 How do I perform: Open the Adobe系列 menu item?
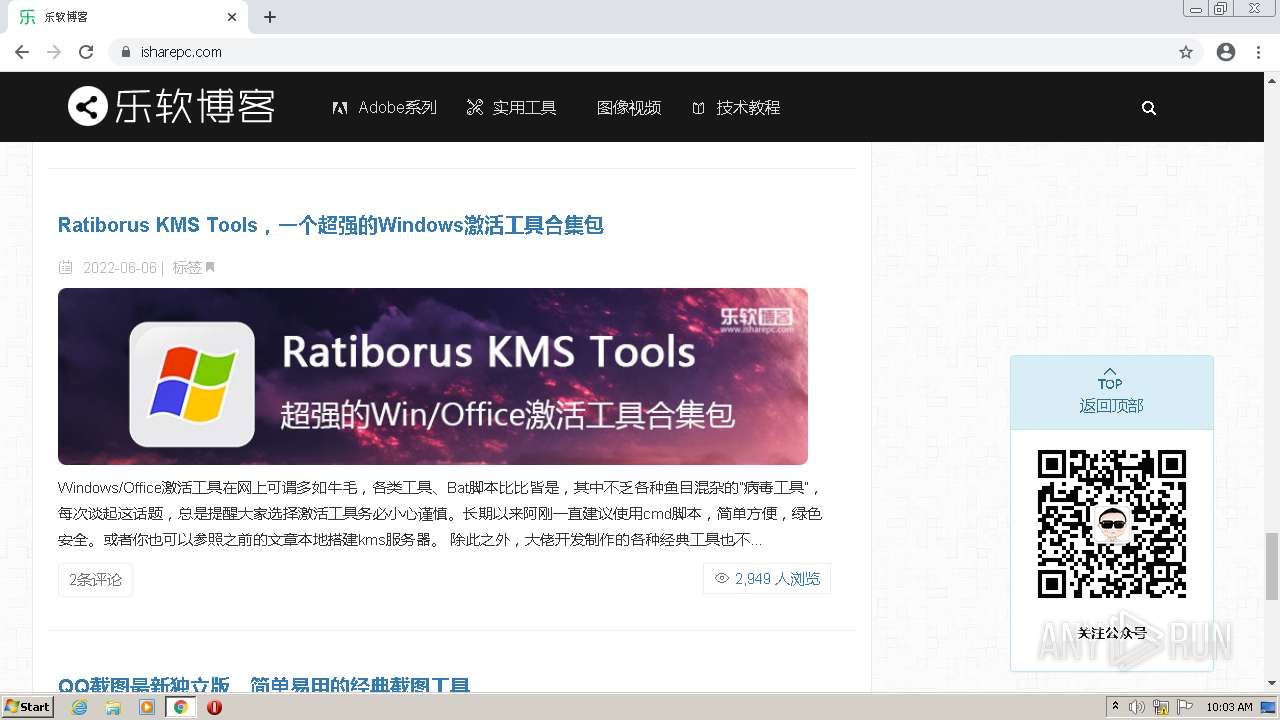click(385, 108)
